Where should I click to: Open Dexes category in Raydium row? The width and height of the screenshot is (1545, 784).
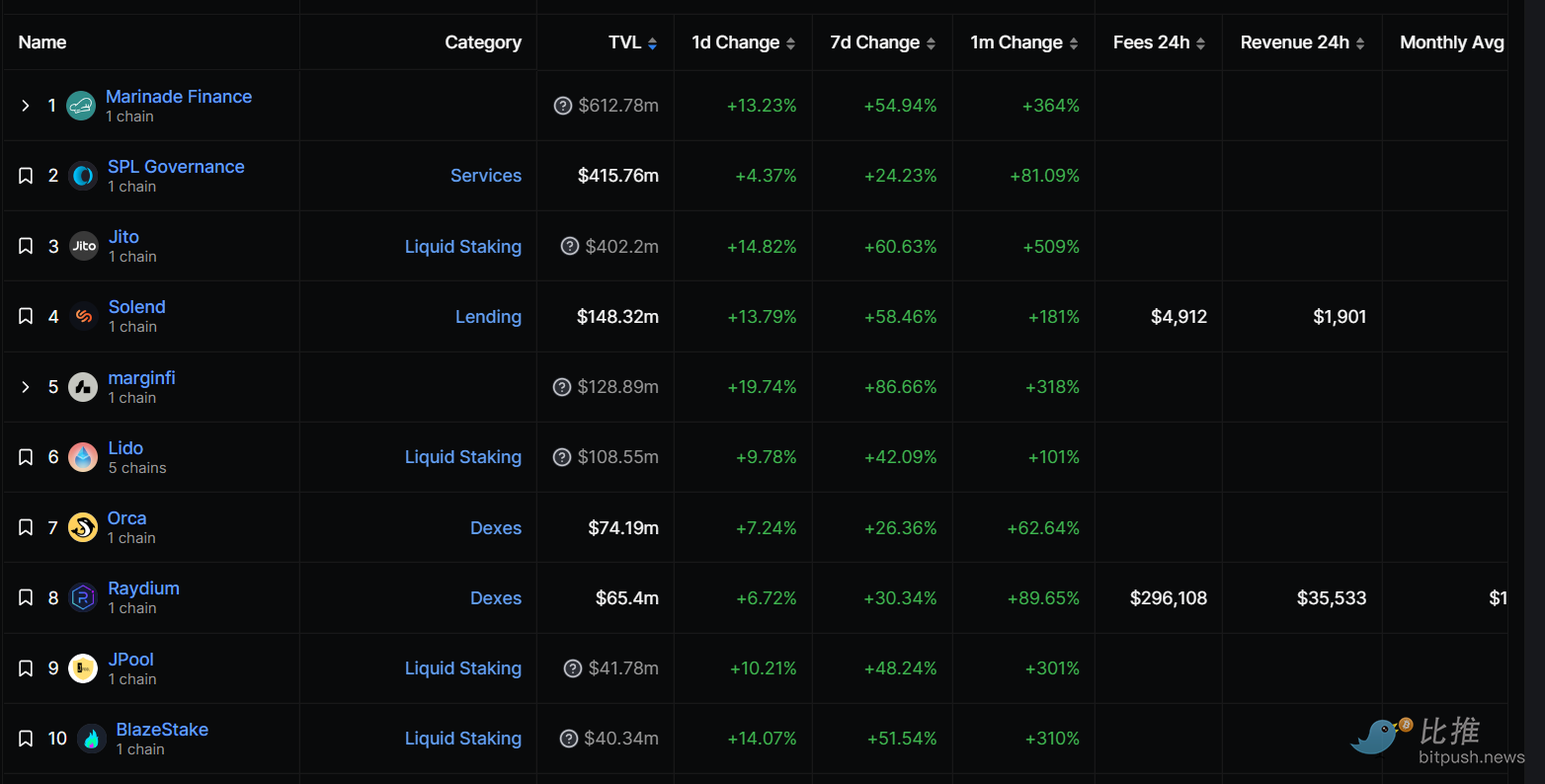(x=496, y=598)
